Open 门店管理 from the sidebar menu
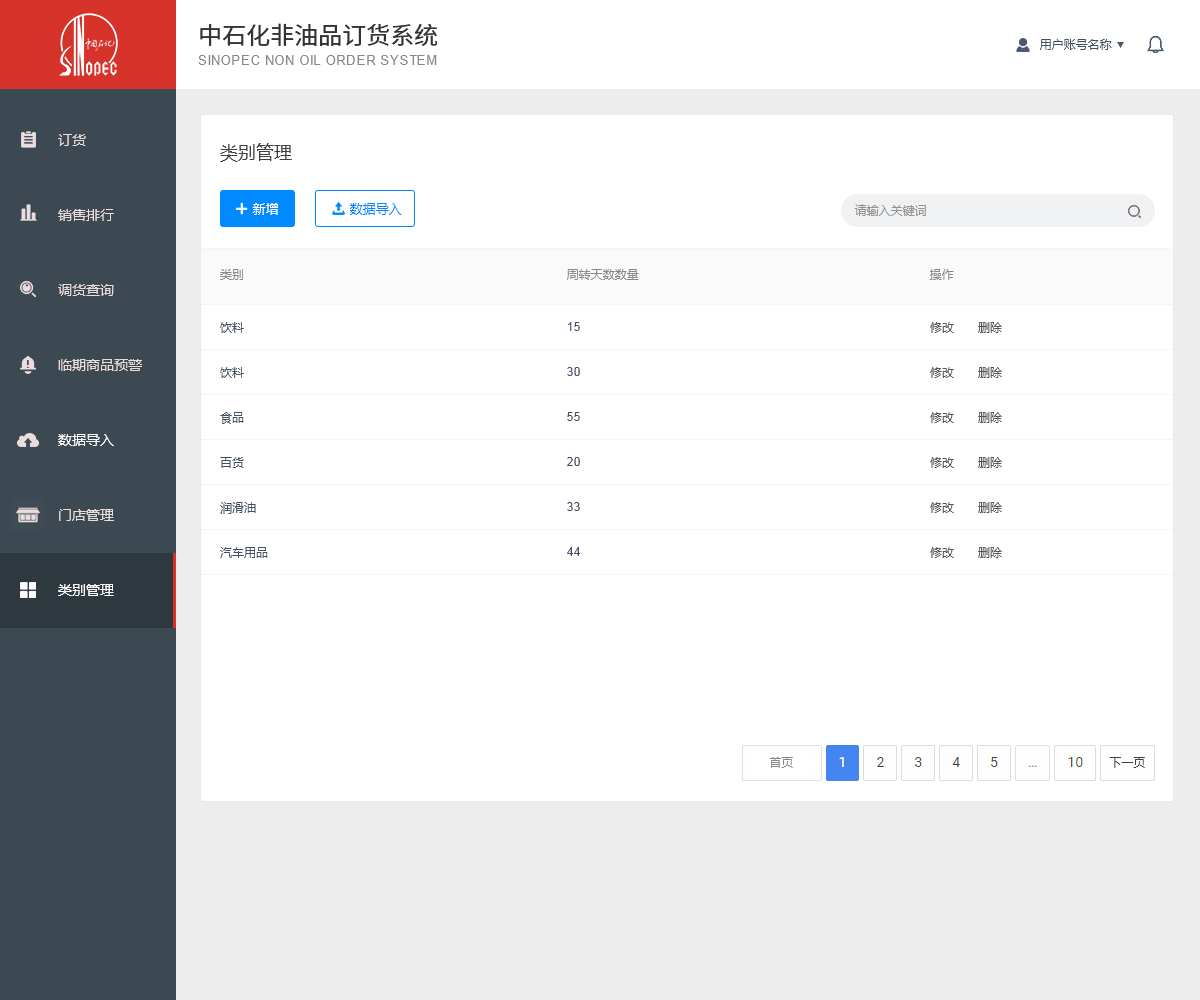 click(86, 516)
